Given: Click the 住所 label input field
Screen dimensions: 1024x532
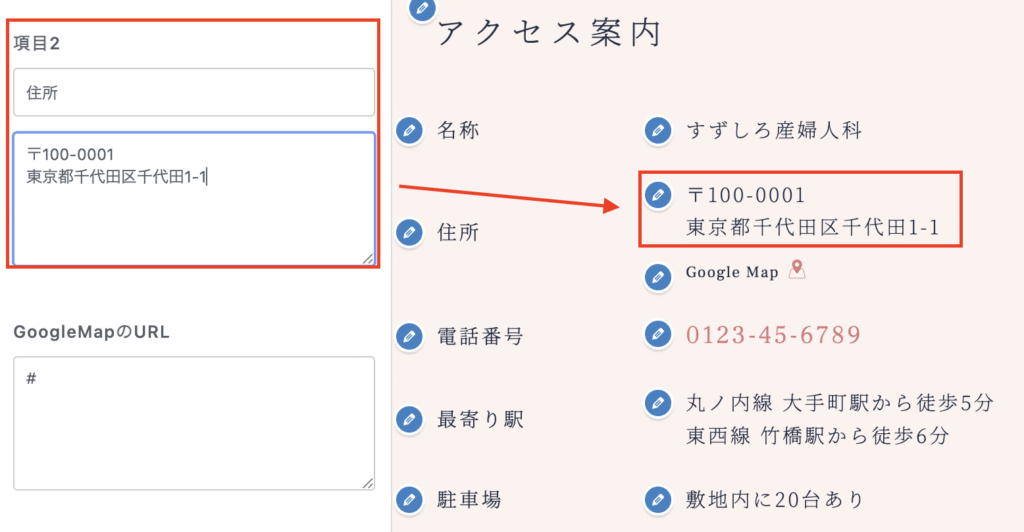Looking at the screenshot, I should pos(194,92).
